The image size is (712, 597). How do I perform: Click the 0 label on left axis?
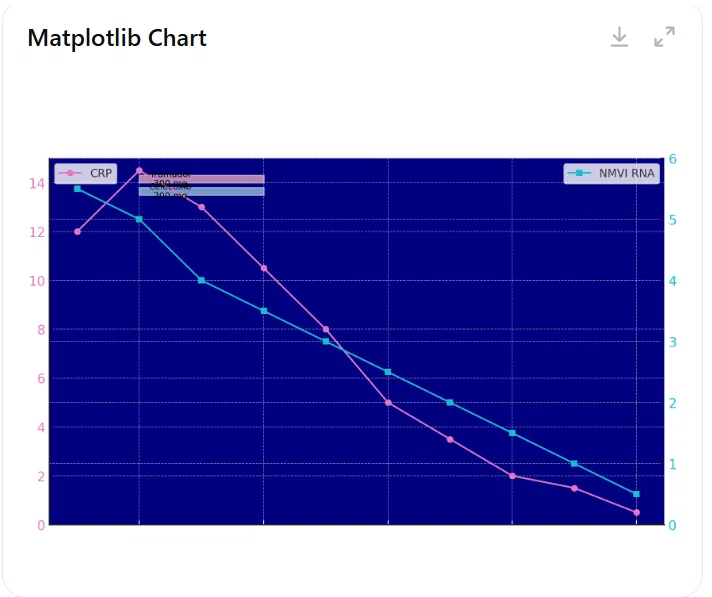[x=41, y=525]
